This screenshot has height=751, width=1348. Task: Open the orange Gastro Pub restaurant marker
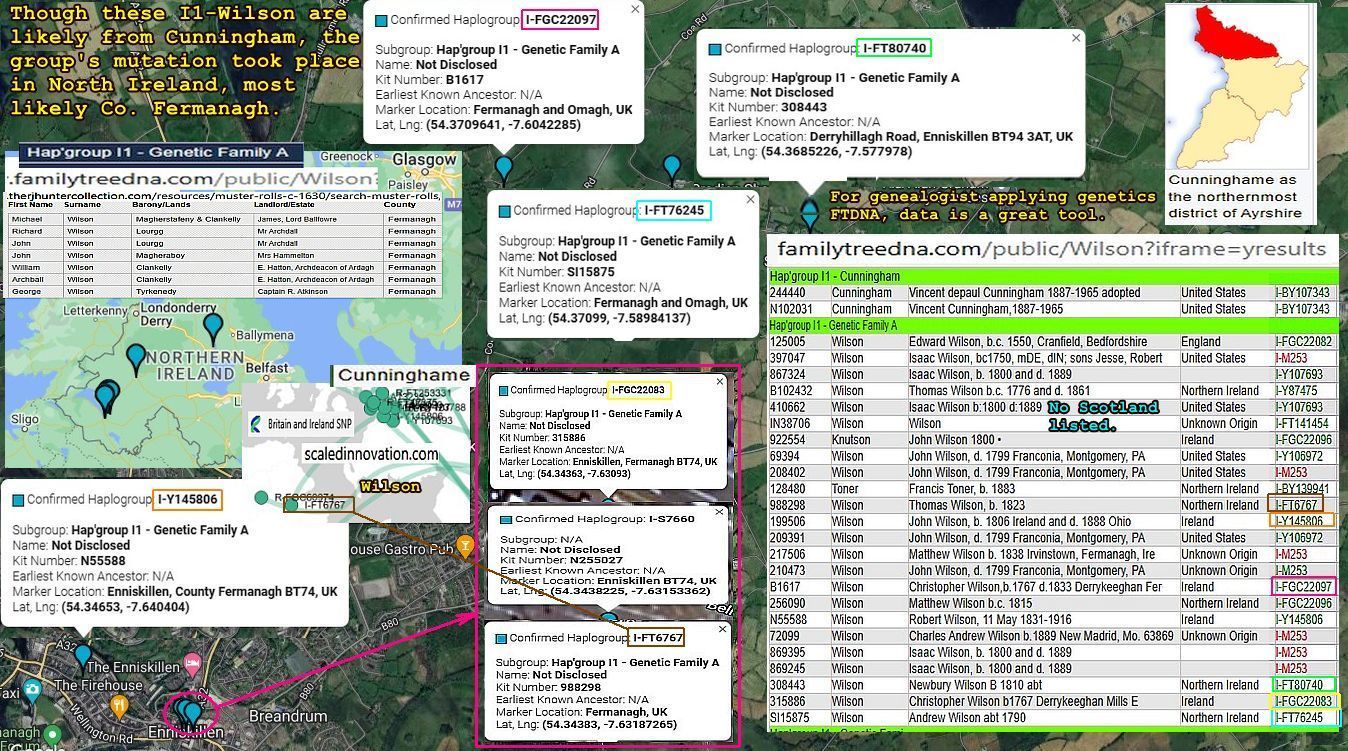pos(464,546)
